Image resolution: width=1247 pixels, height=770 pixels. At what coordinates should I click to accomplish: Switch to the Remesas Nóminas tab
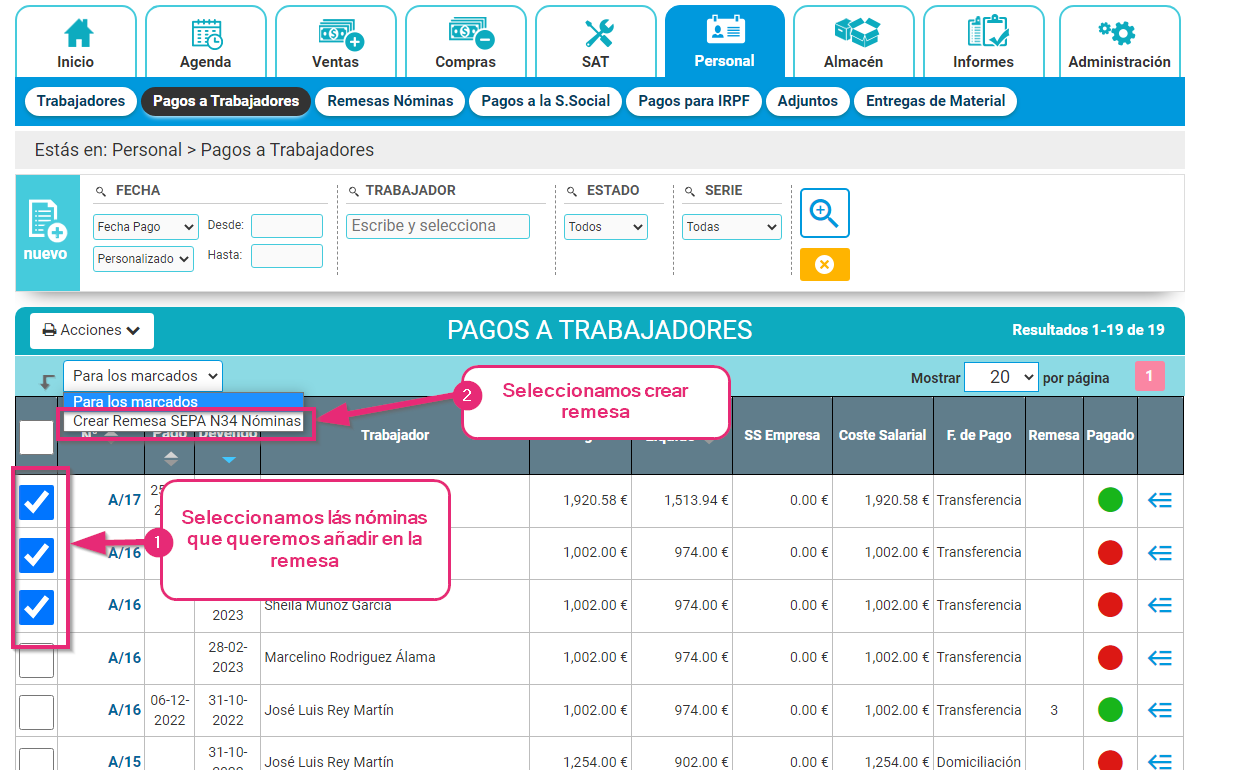pyautogui.click(x=389, y=101)
